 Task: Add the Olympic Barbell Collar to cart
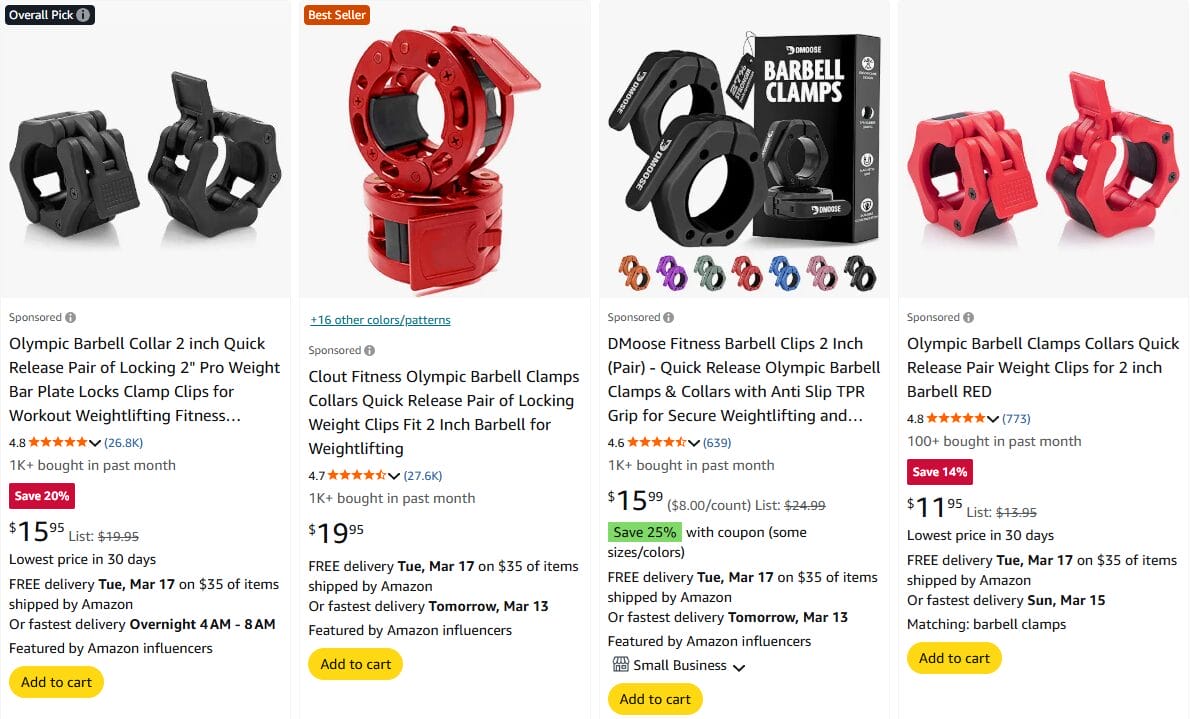pyautogui.click(x=55, y=681)
